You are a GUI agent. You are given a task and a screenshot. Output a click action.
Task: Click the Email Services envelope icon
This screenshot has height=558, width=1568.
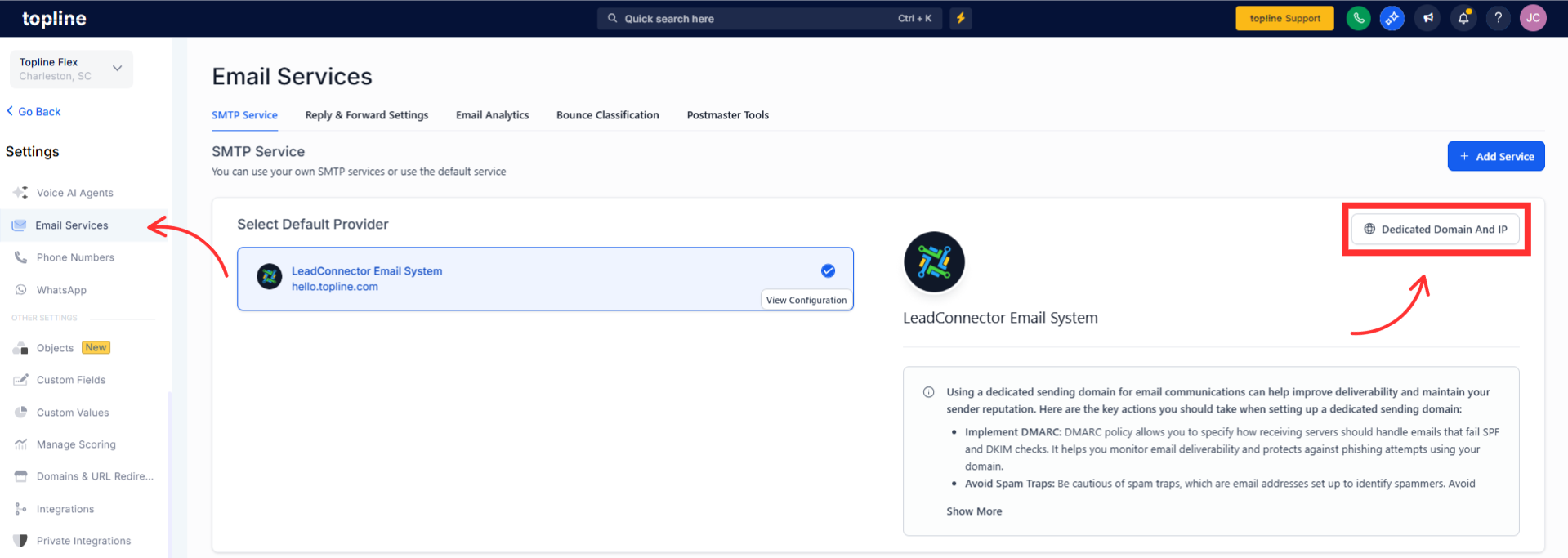(x=19, y=225)
